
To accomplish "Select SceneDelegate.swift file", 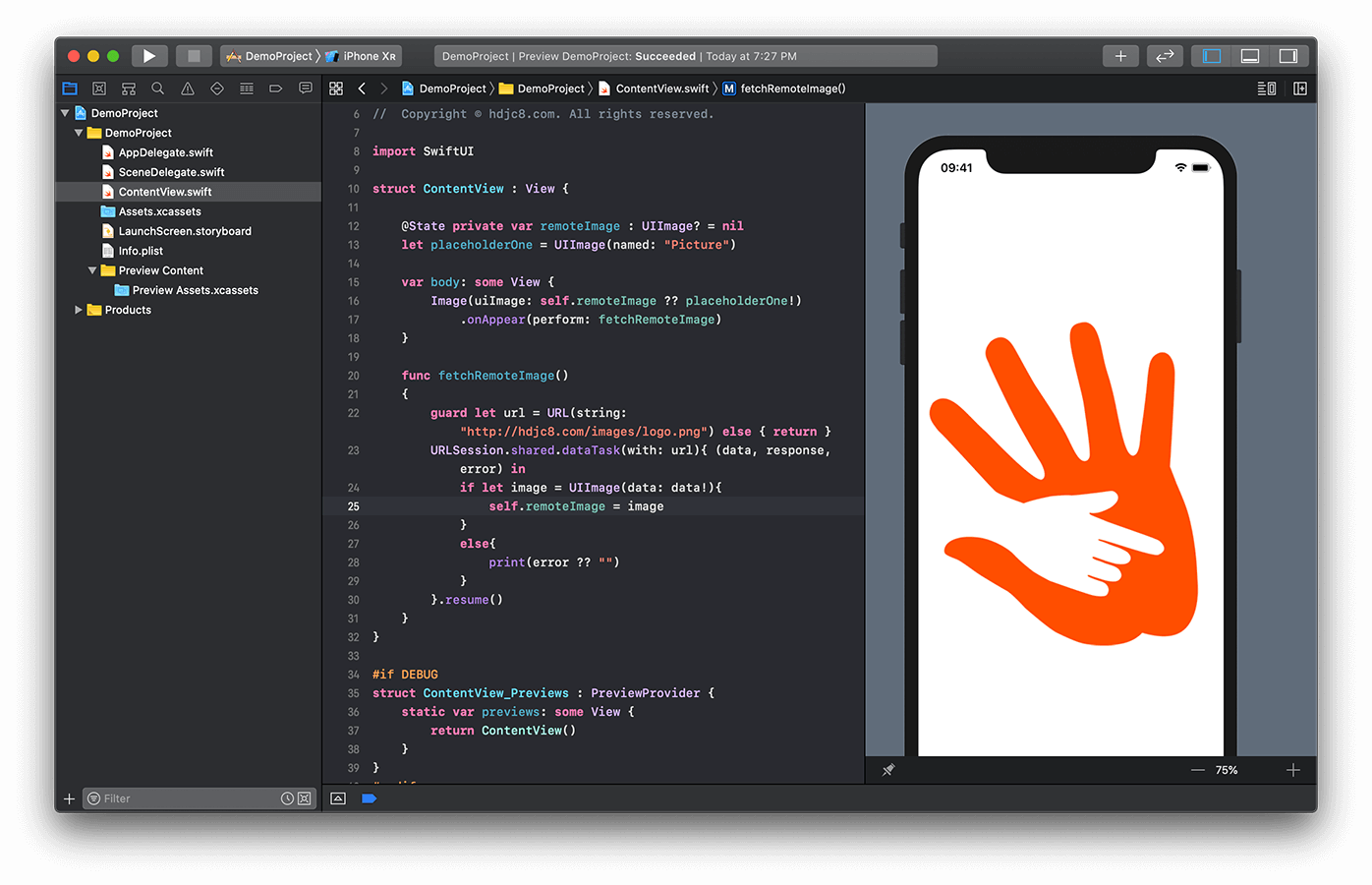I will (x=171, y=172).
